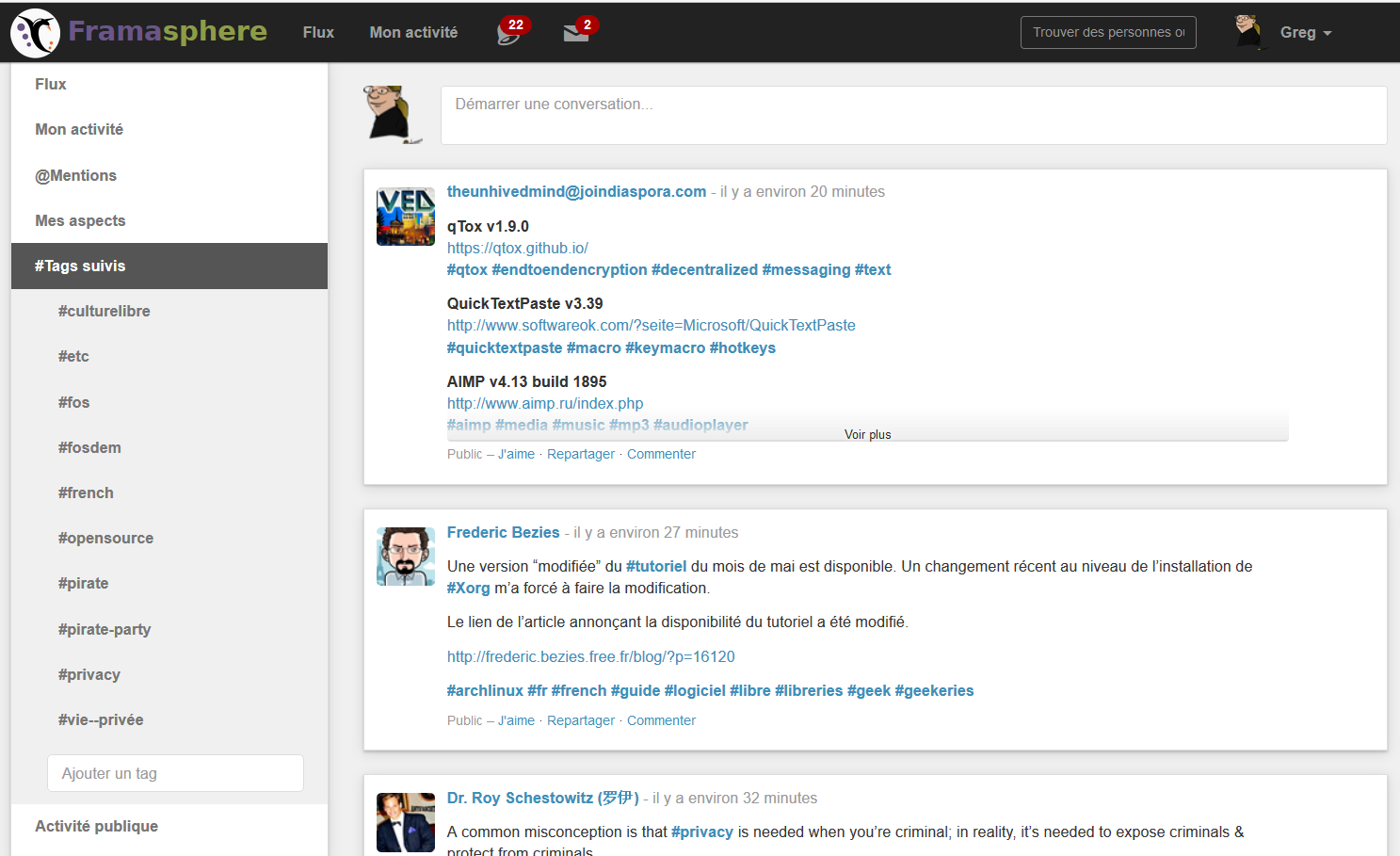This screenshot has width=1400, height=856.
Task: Open the softwareok.com QuickTextPaste link
Action: point(652,325)
